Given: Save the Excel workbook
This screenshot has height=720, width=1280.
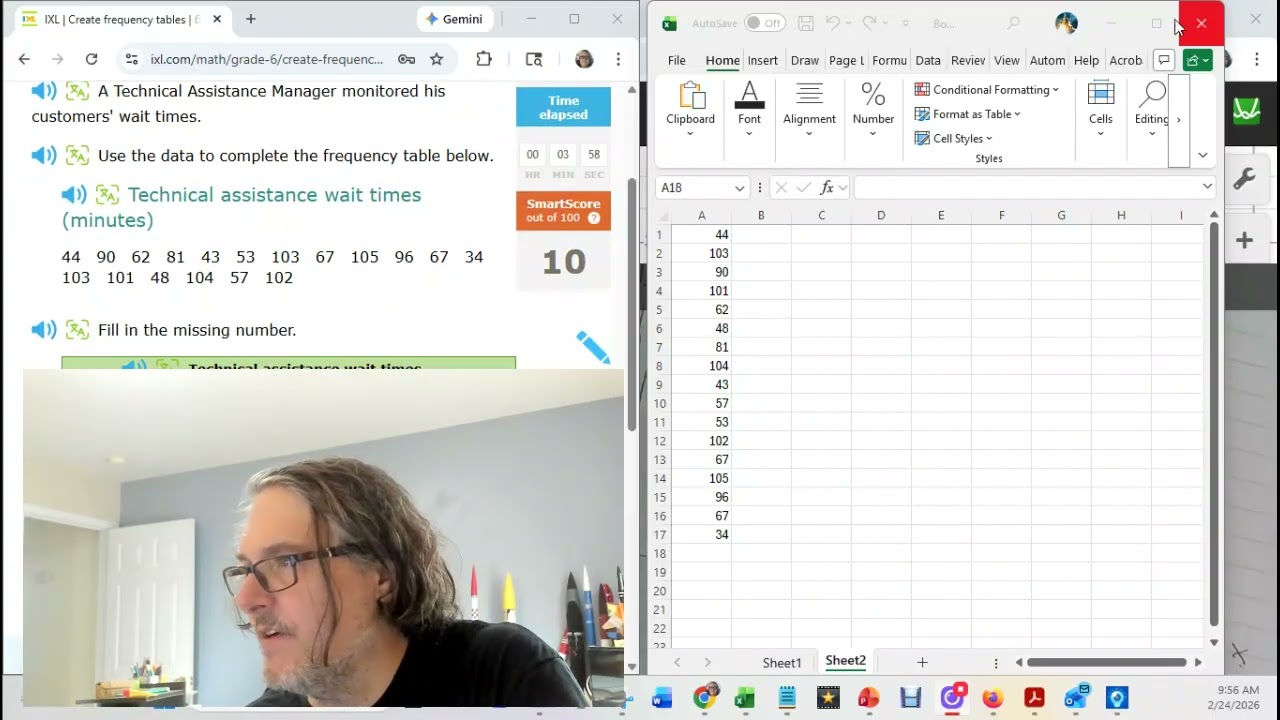Looking at the screenshot, I should 806,23.
